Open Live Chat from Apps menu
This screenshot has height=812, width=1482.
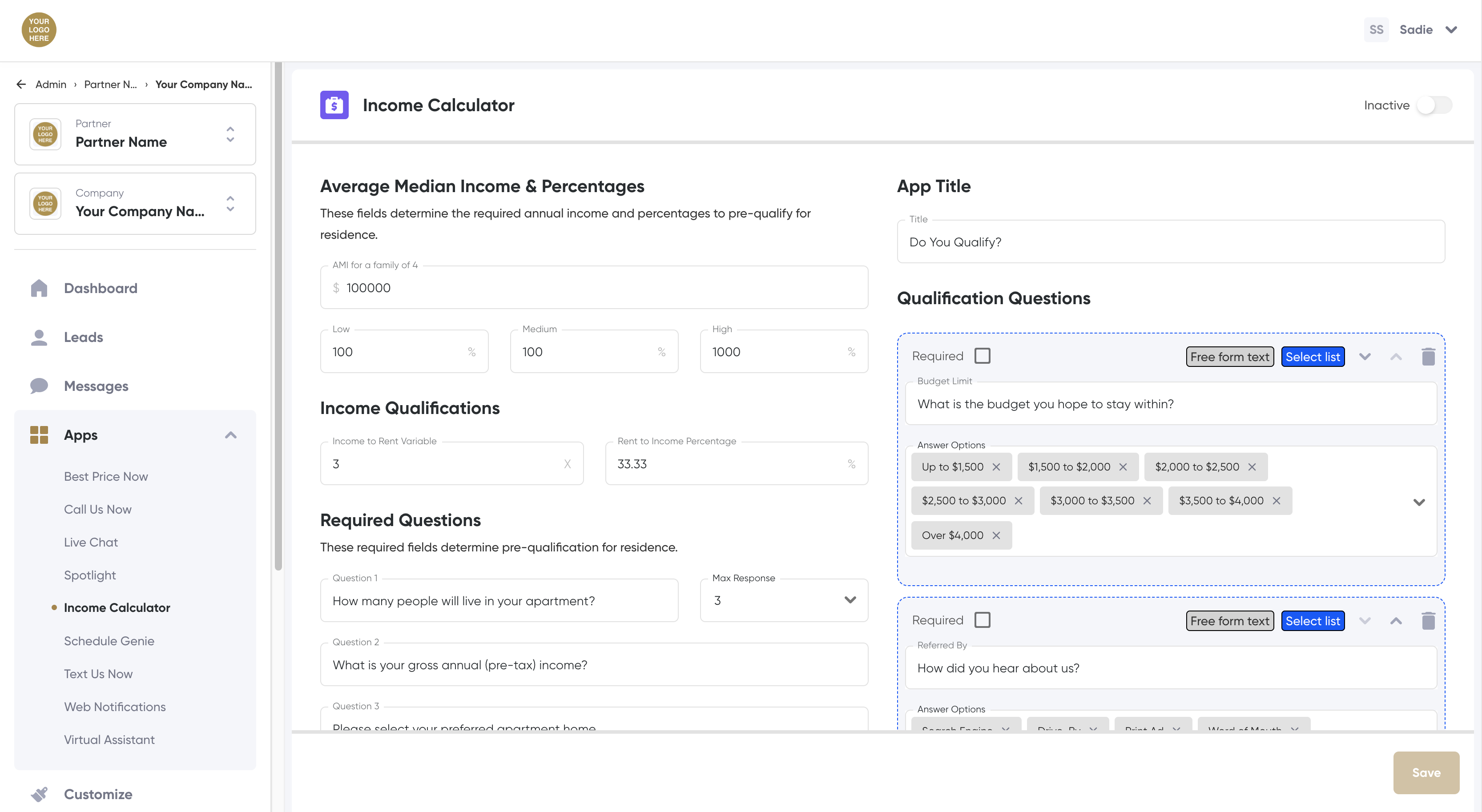pyautogui.click(x=91, y=542)
